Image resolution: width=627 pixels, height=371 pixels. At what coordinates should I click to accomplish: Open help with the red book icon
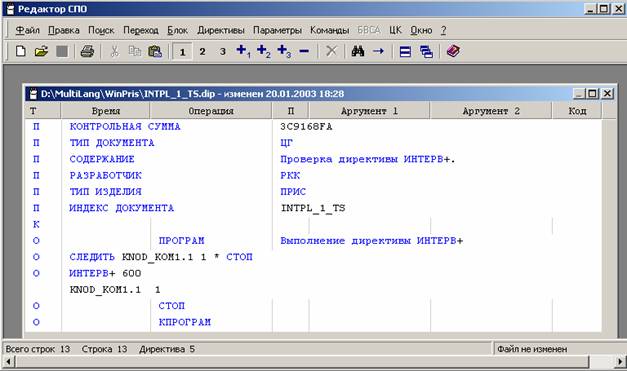tap(453, 51)
